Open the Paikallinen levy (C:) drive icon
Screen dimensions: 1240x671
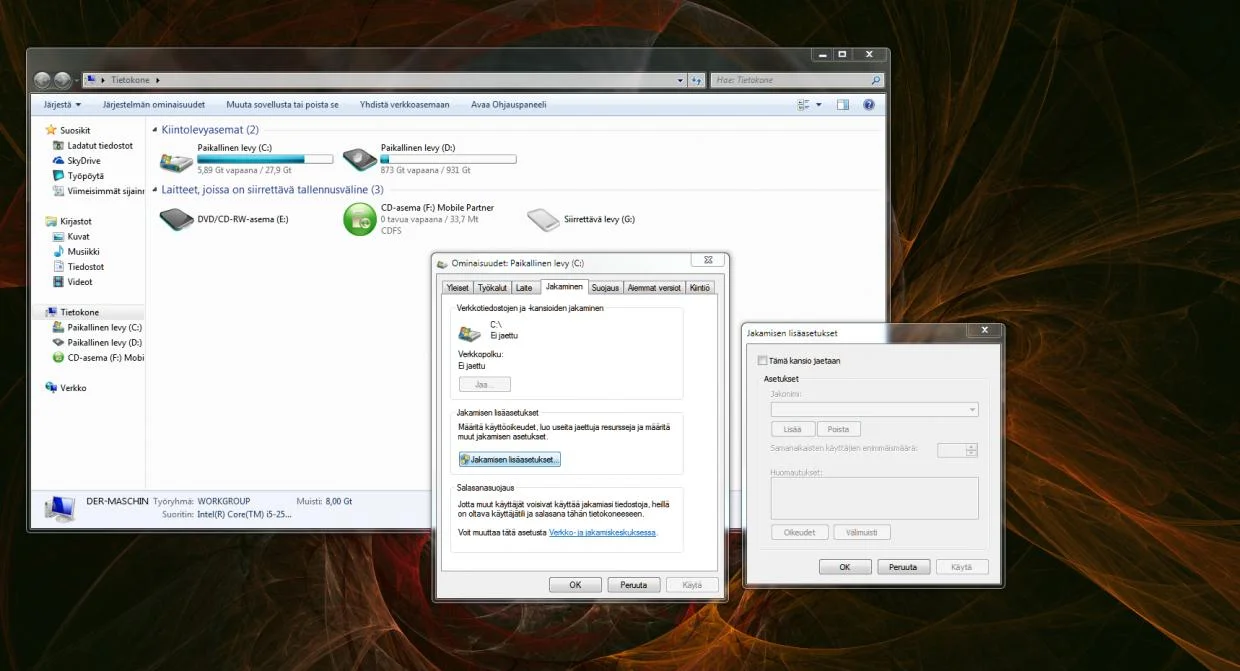coord(177,160)
